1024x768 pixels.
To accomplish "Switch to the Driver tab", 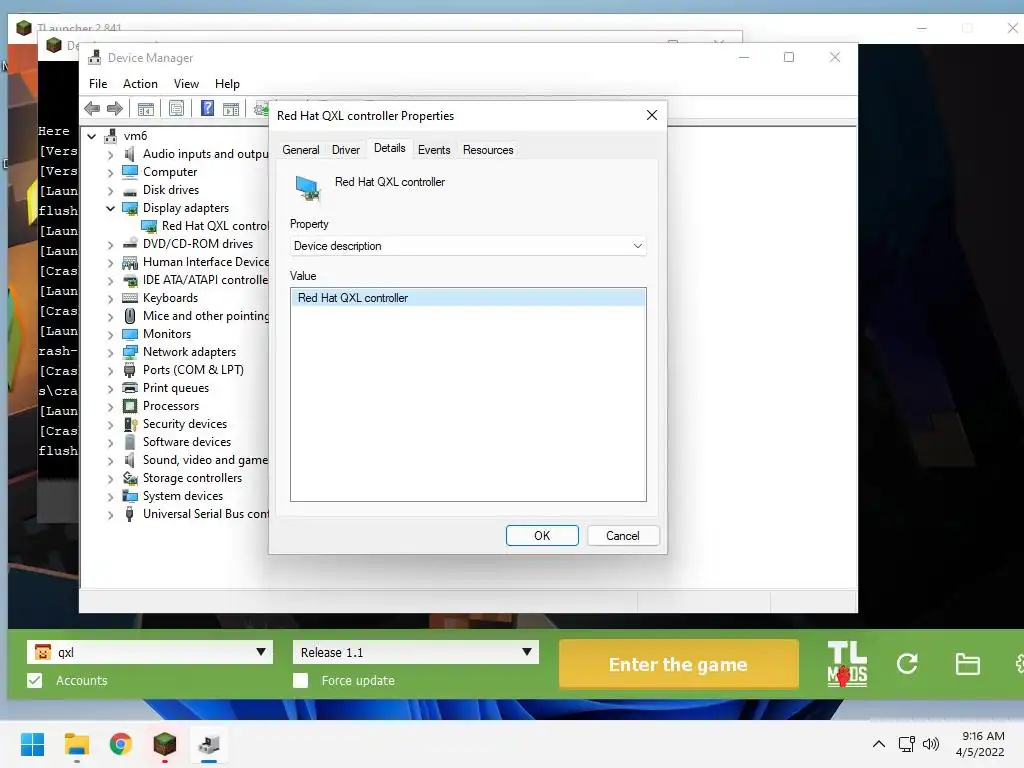I will (345, 150).
